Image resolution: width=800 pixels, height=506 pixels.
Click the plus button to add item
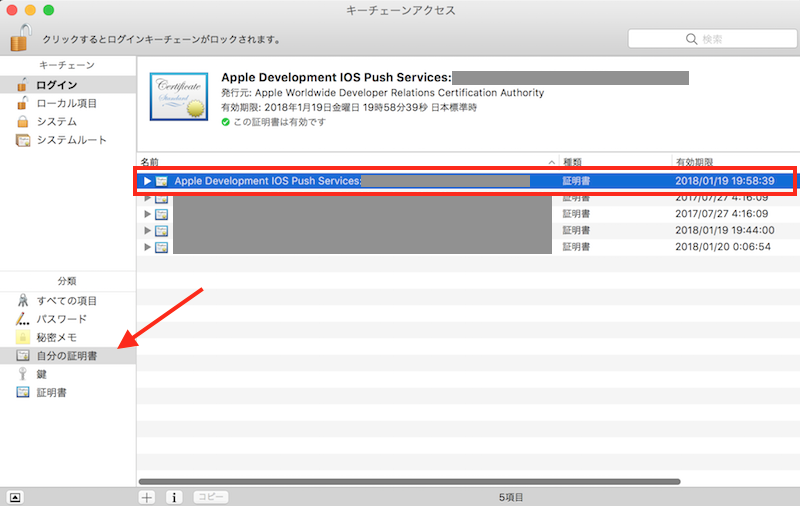click(x=147, y=497)
